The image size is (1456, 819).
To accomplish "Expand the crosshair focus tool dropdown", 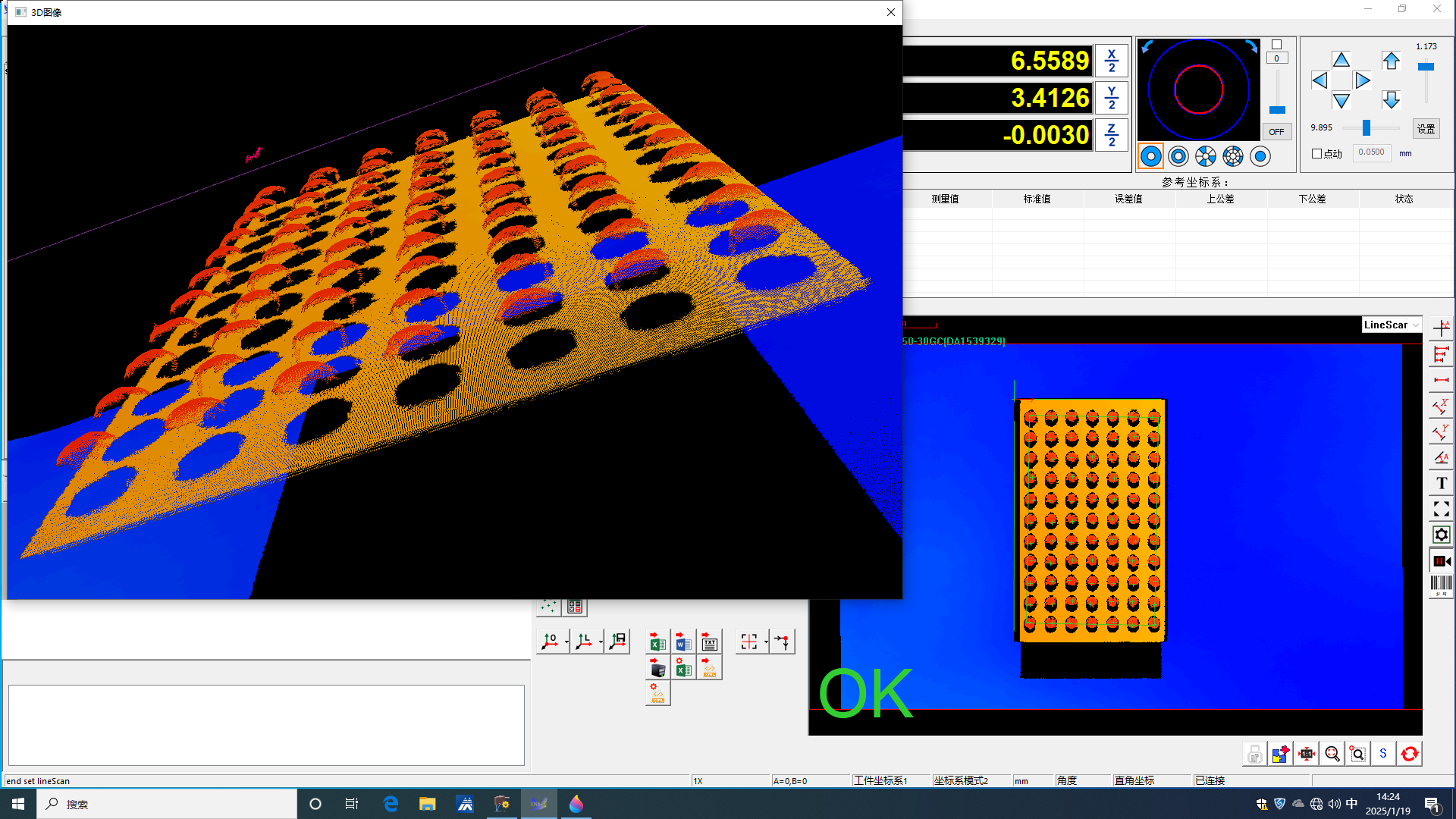I will (766, 642).
